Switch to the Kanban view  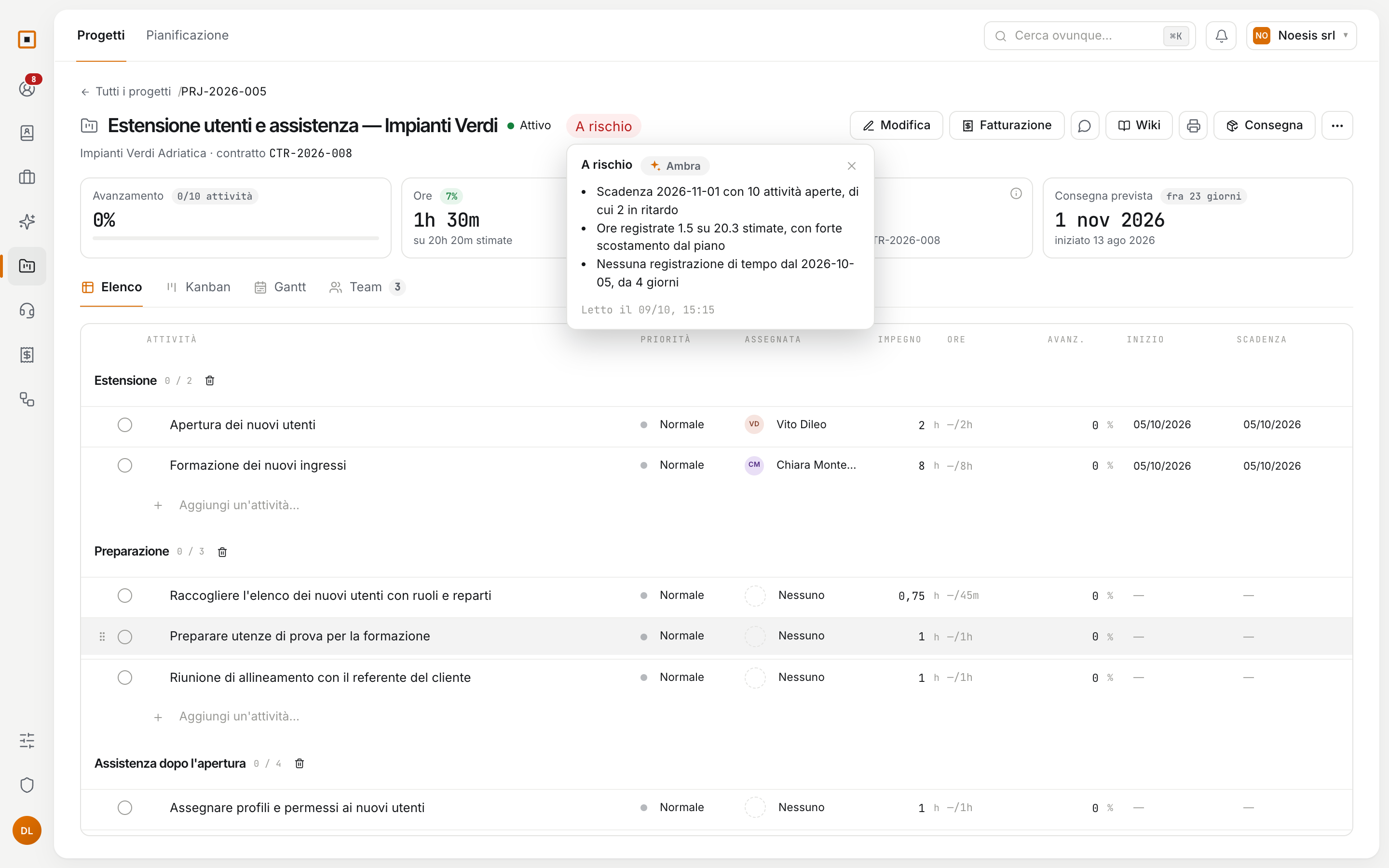click(198, 287)
